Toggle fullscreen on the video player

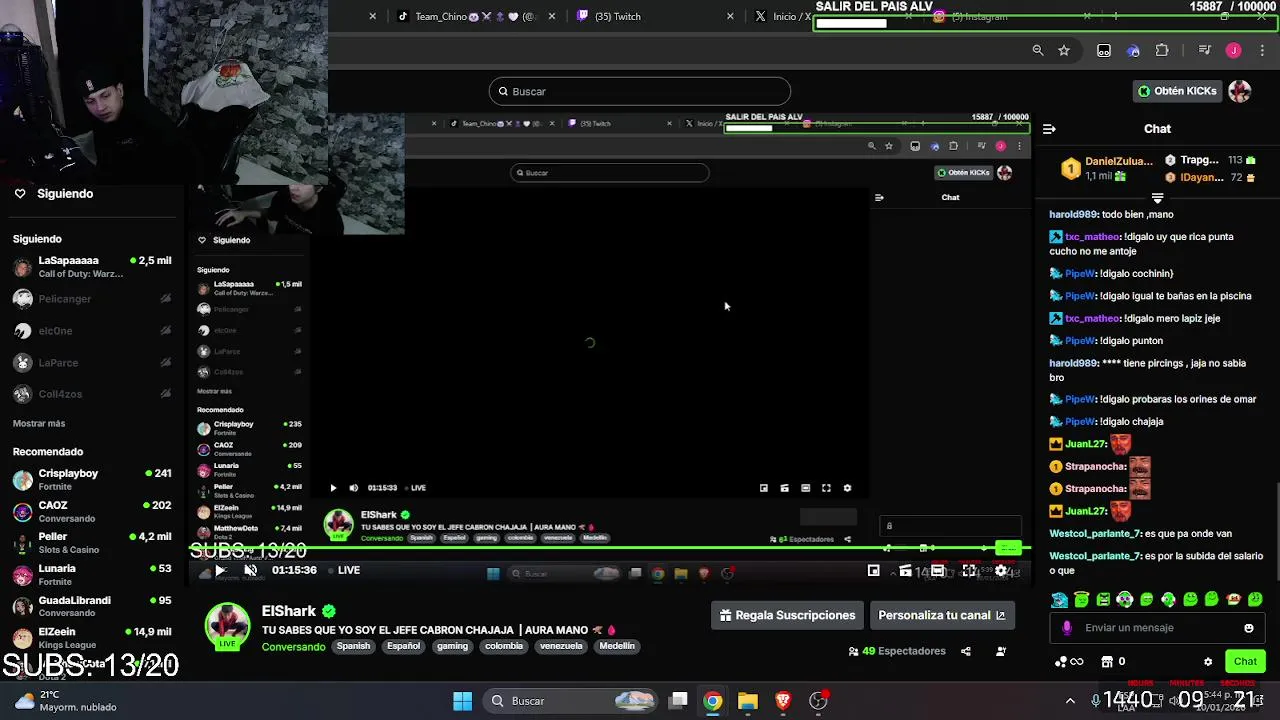click(x=969, y=571)
